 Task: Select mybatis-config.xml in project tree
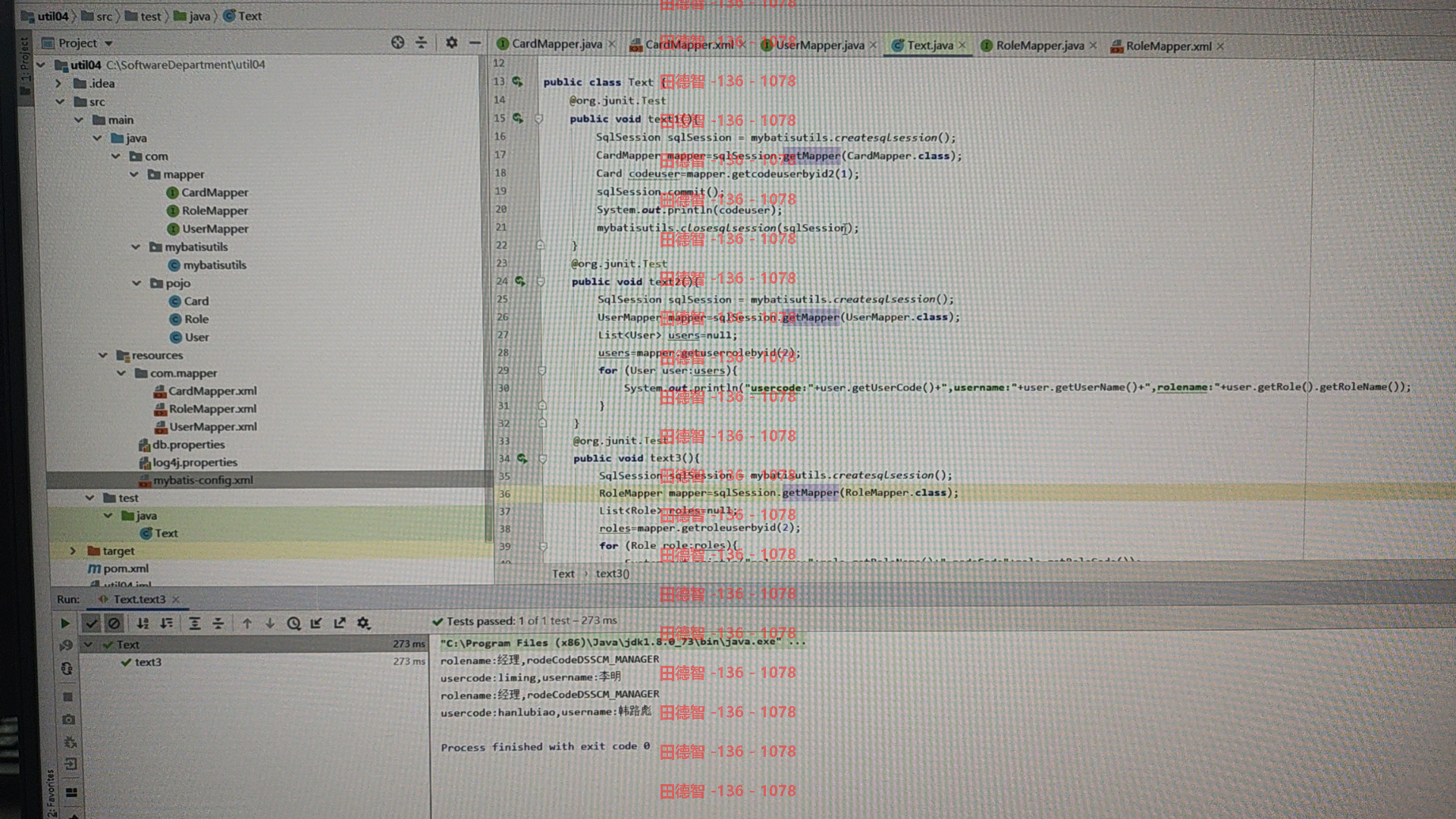(196, 480)
